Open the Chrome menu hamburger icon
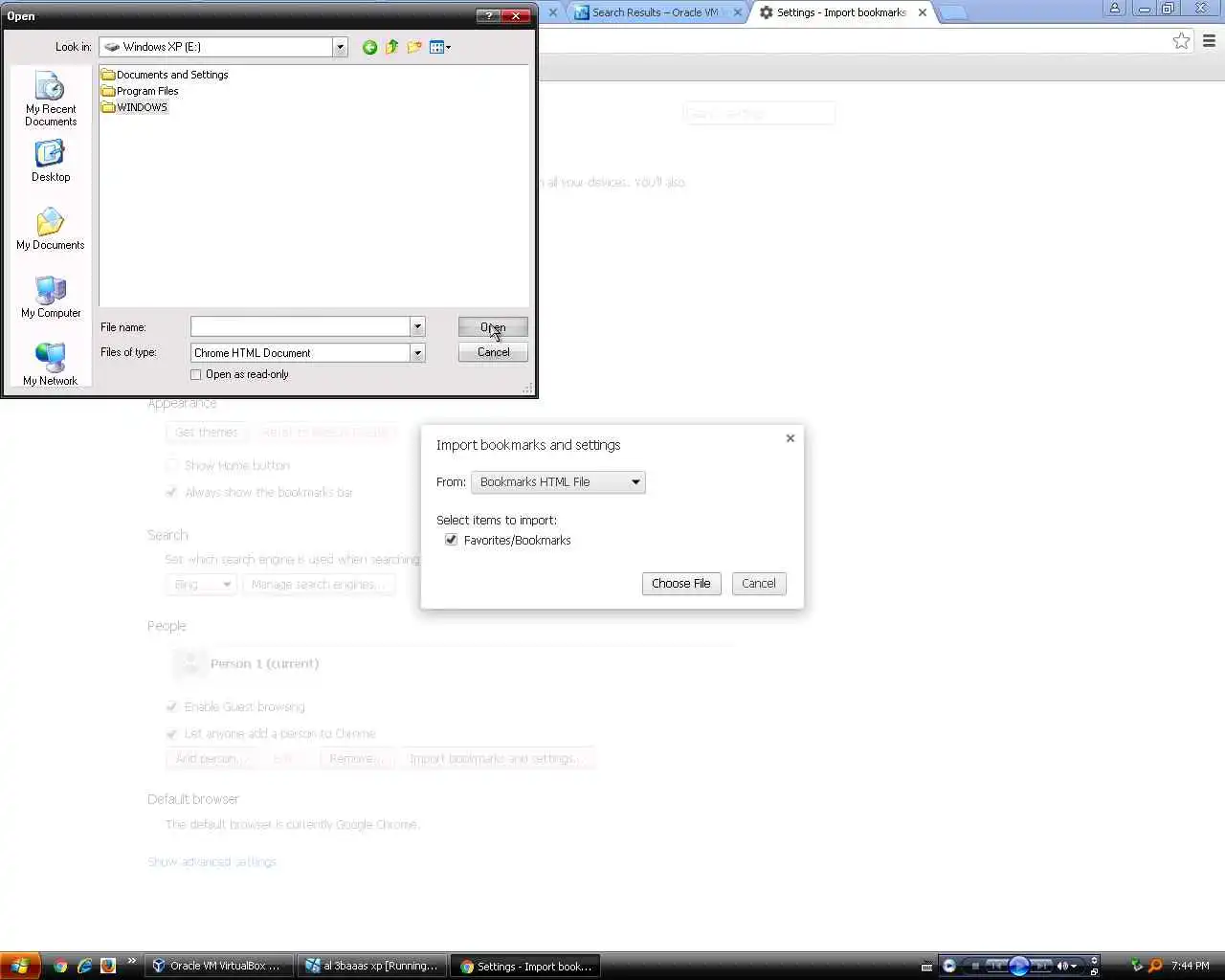This screenshot has width=1225, height=980. 1209,41
